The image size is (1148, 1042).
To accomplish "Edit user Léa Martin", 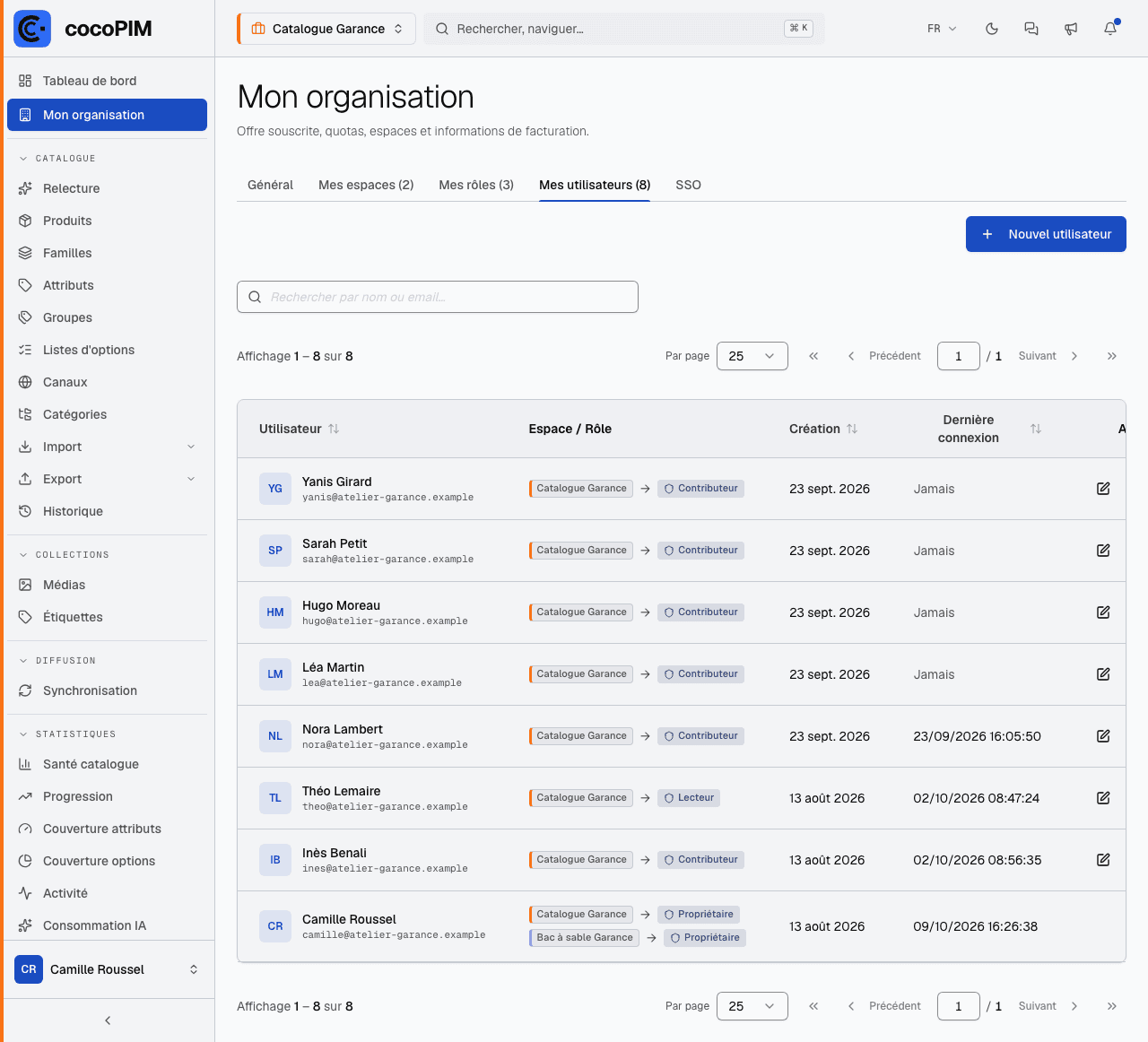I will [1103, 674].
